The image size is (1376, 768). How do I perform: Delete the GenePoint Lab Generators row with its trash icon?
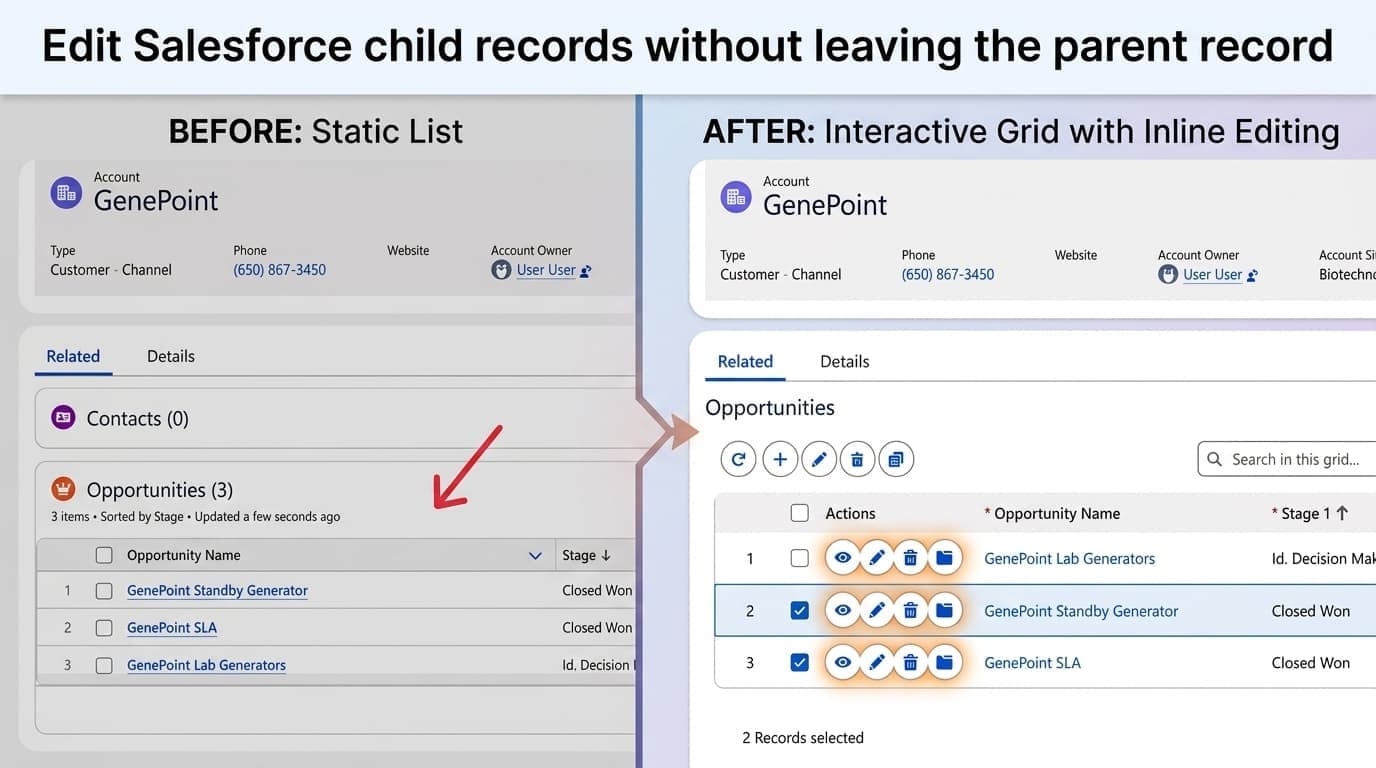pyautogui.click(x=910, y=558)
